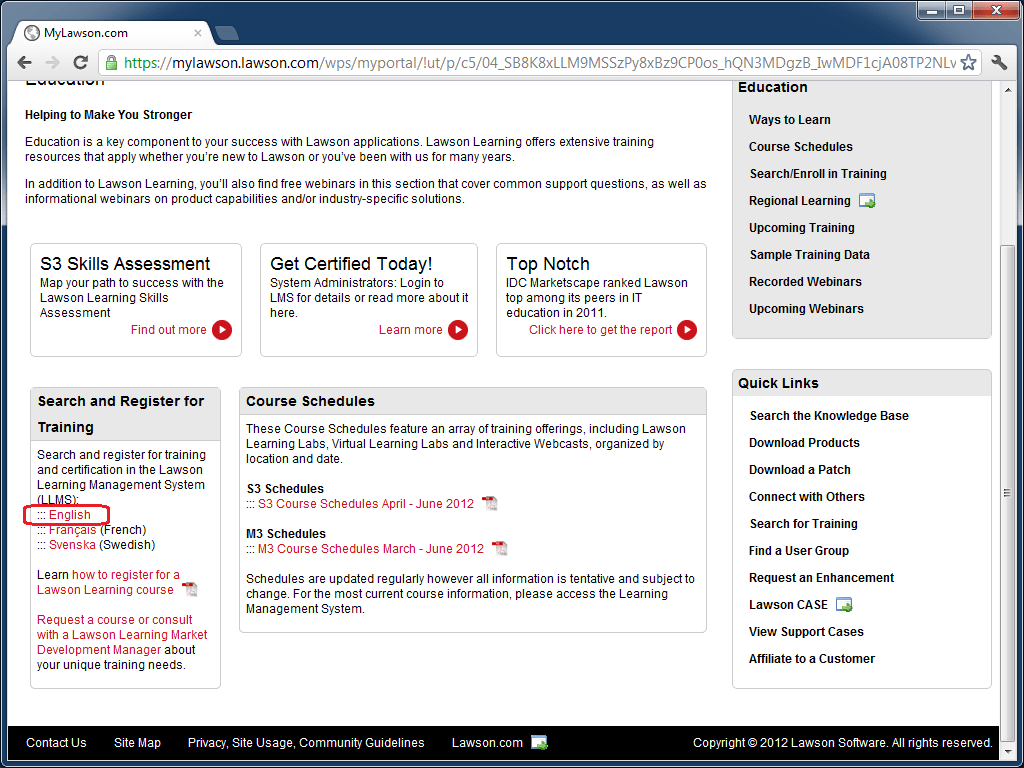Click the external-link icon next to Lawson CASE
This screenshot has width=1024, height=768.
tap(842, 604)
